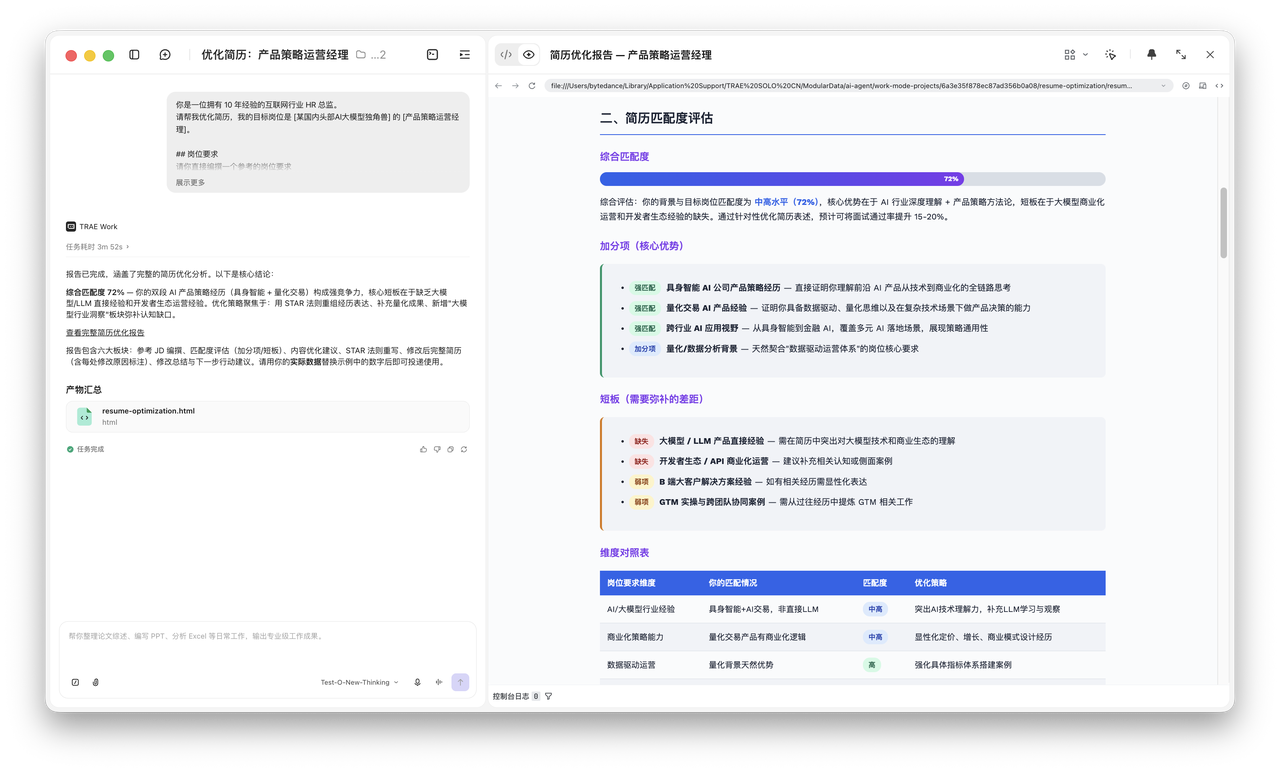Attach a file with the paperclip icon
Image resolution: width=1280 pixels, height=772 pixels.
[x=96, y=682]
